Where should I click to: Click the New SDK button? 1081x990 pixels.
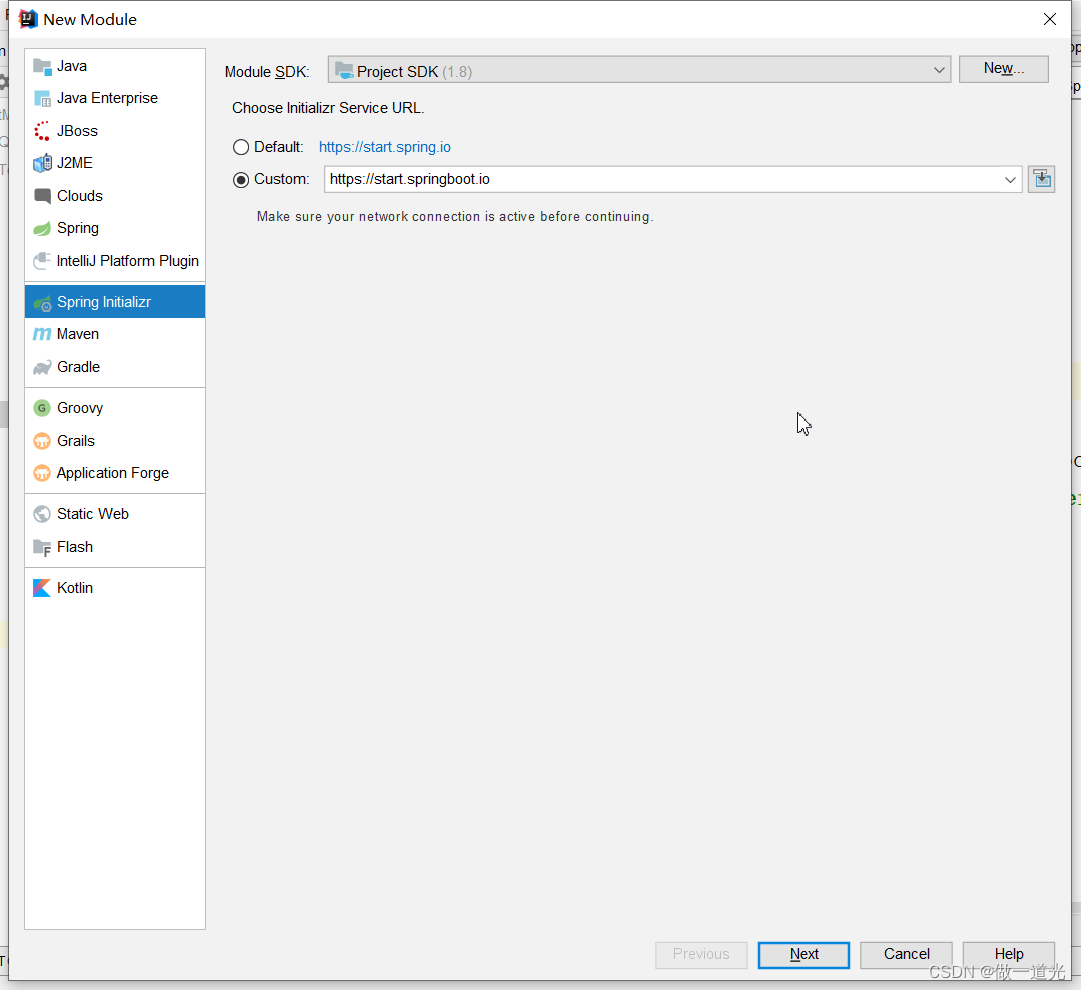[1003, 68]
